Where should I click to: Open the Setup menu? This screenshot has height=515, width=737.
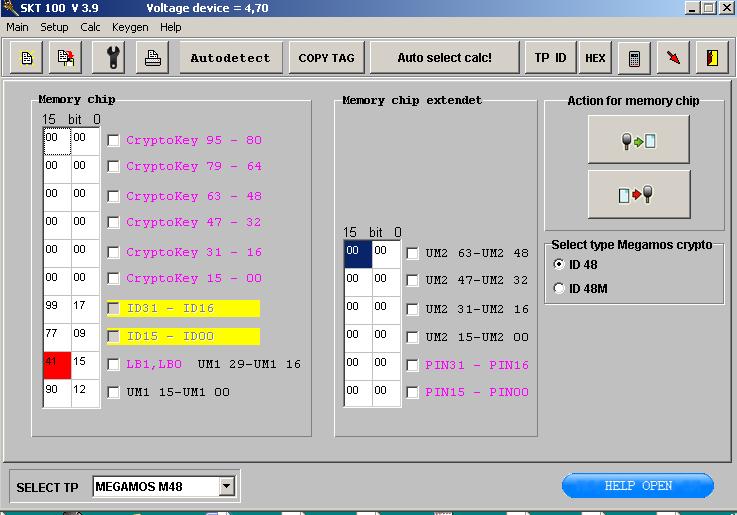[55, 27]
